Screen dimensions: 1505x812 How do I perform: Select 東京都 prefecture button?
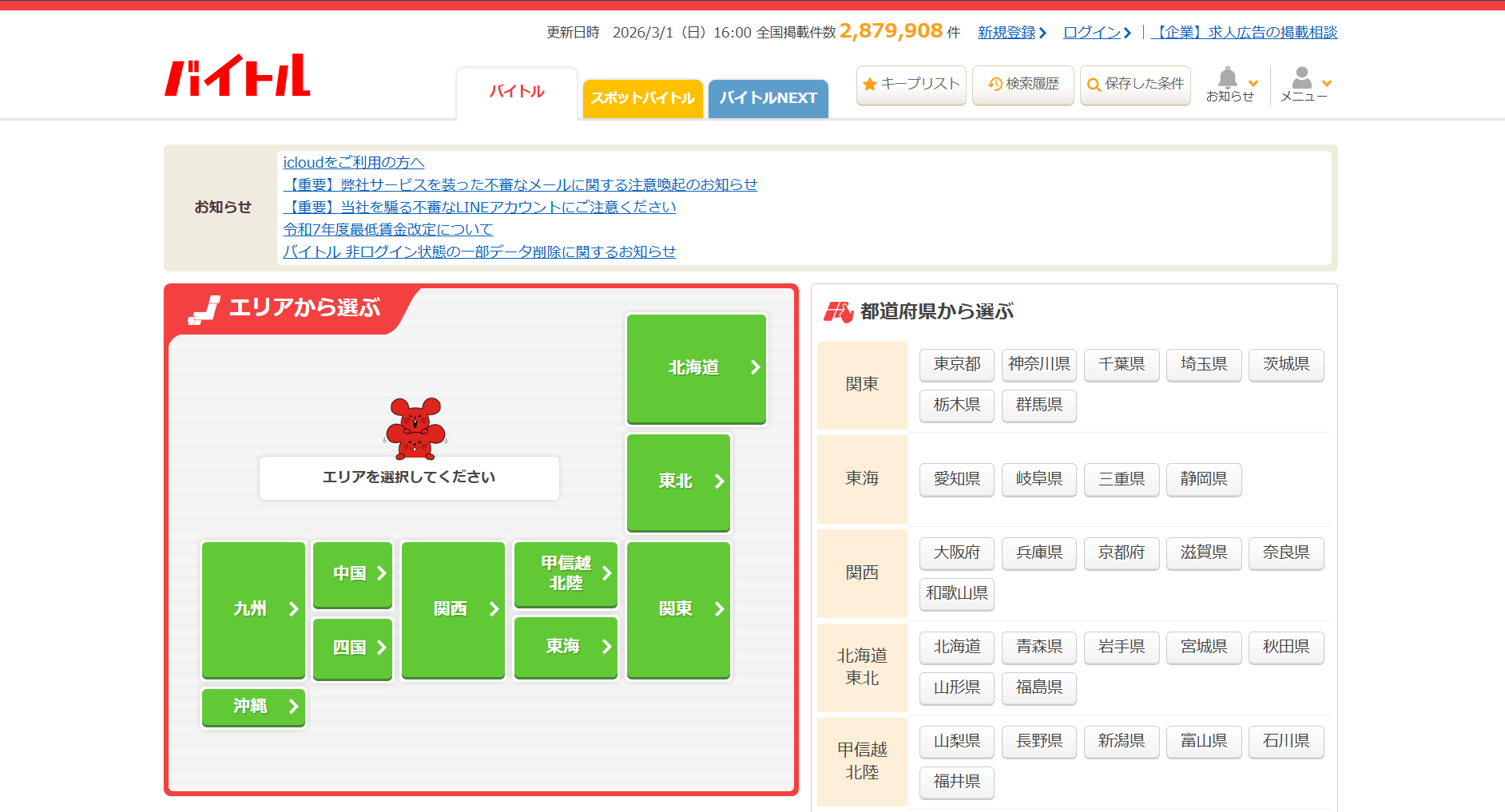[x=956, y=364]
